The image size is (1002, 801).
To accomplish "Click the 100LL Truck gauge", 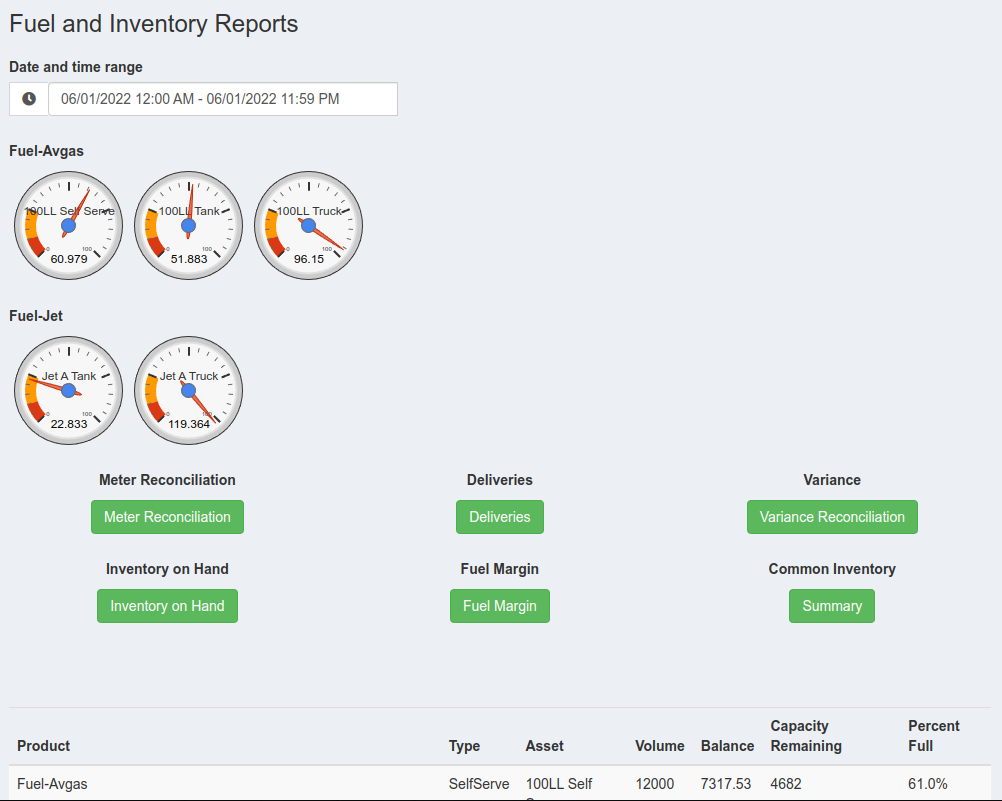I will click(308, 226).
